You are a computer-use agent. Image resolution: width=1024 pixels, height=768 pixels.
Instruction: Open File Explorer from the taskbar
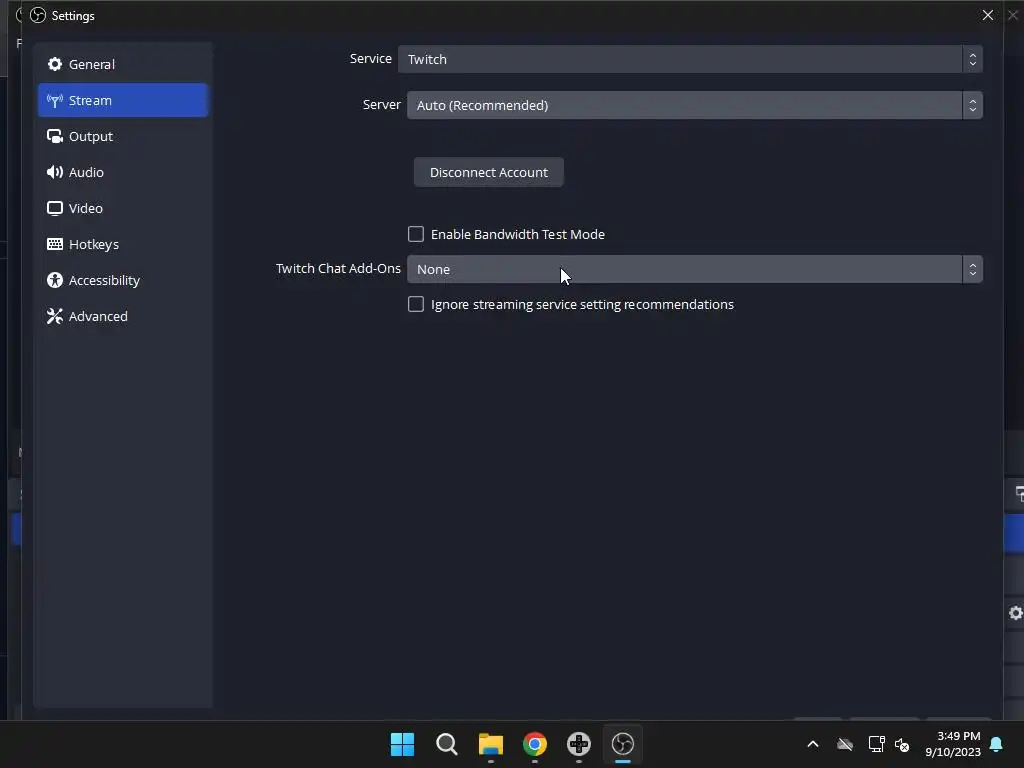[490, 744]
